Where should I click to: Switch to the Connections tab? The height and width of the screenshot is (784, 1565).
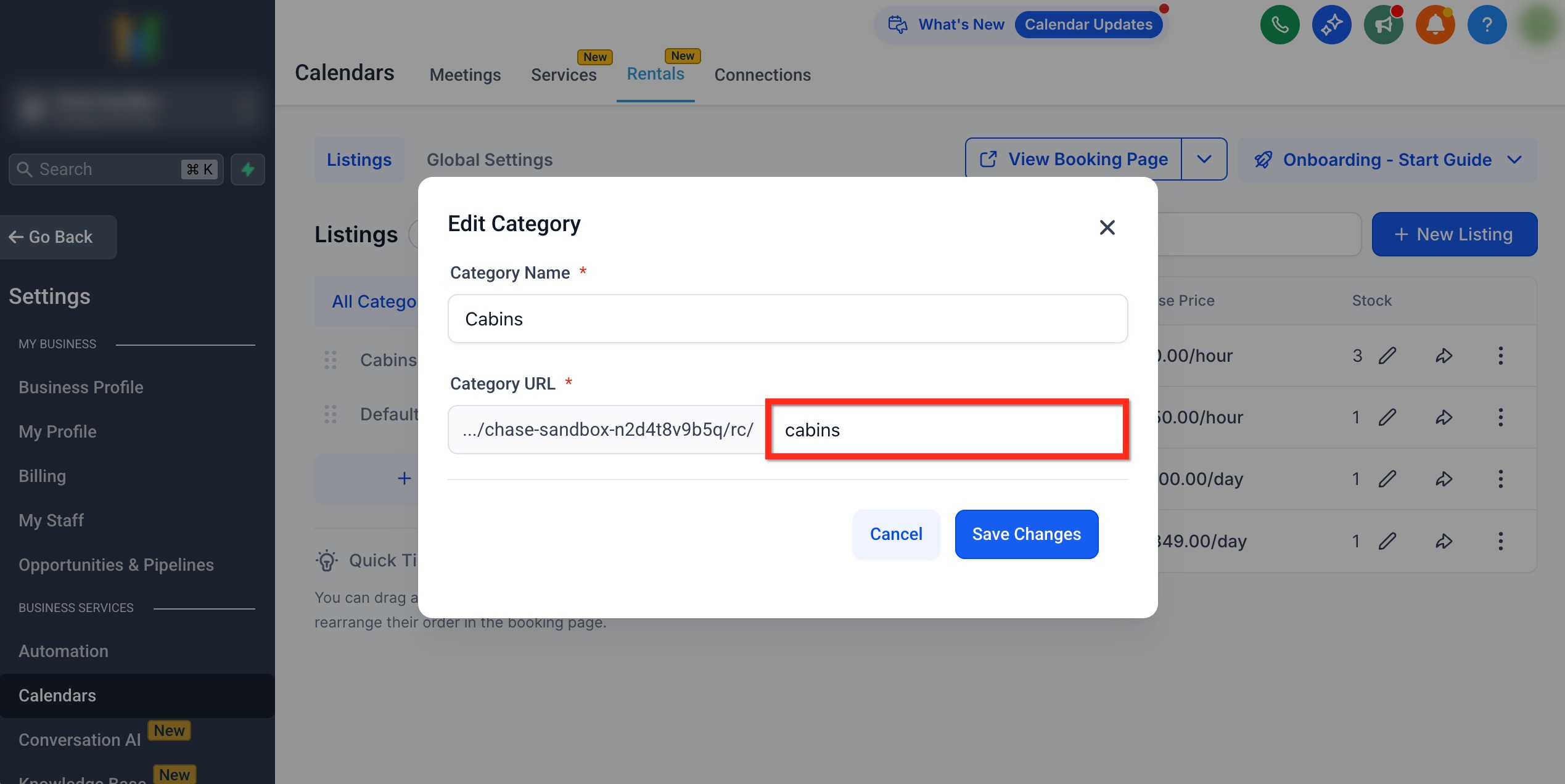tap(762, 75)
